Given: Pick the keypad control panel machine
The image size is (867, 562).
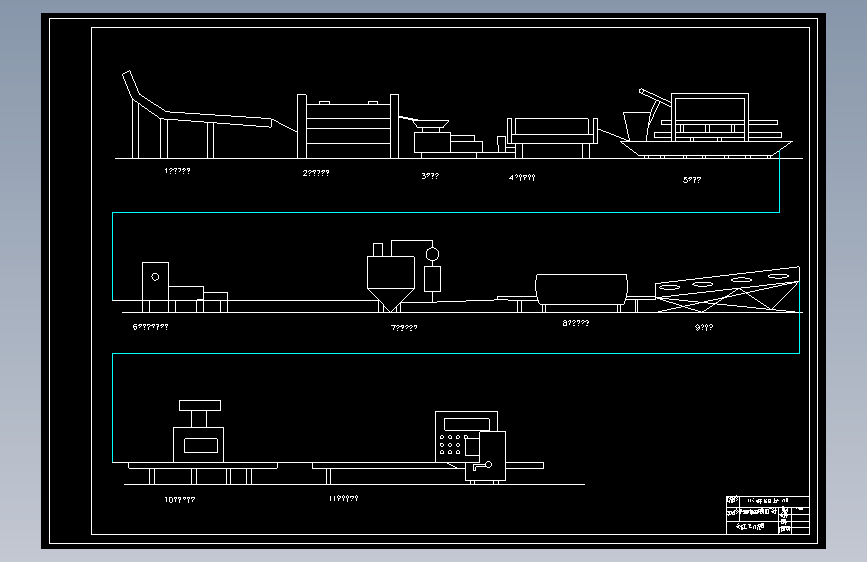Looking at the screenshot, I should [x=471, y=446].
